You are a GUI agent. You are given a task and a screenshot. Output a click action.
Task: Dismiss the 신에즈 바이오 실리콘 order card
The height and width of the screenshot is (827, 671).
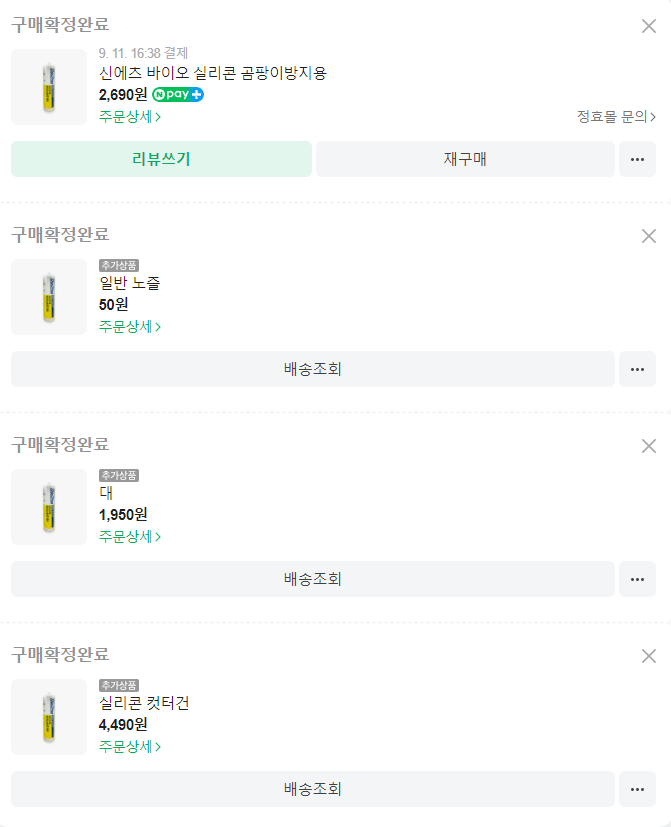click(x=649, y=26)
